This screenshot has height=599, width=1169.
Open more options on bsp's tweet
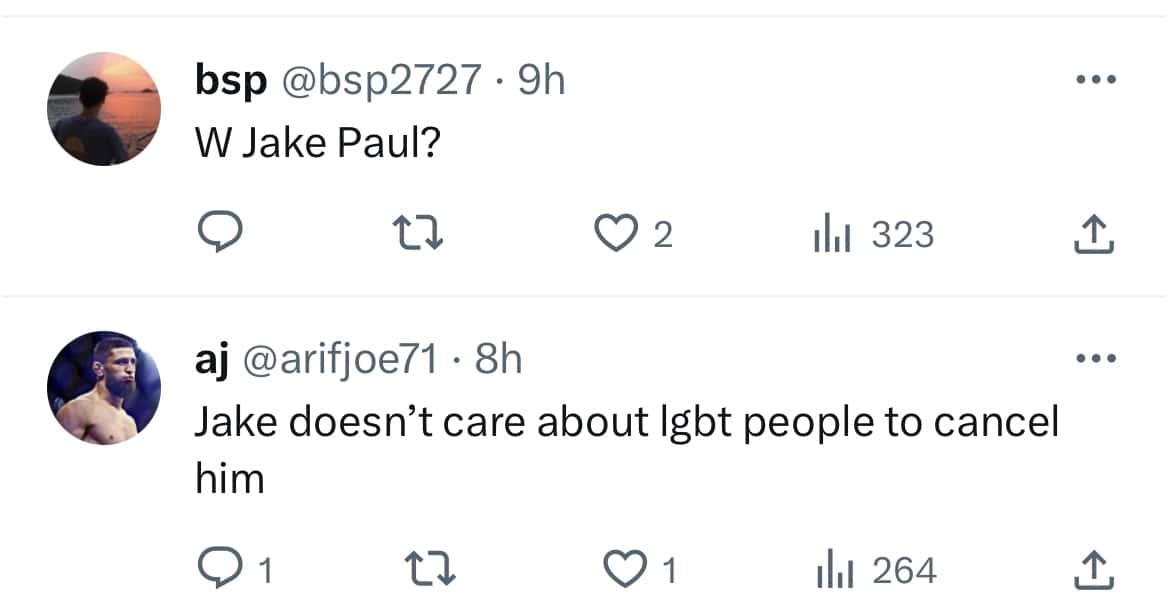(1093, 78)
